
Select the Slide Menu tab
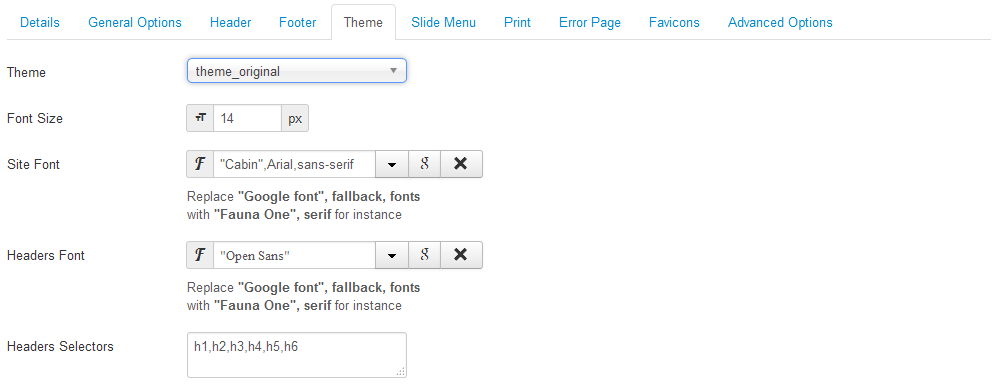pyautogui.click(x=443, y=22)
